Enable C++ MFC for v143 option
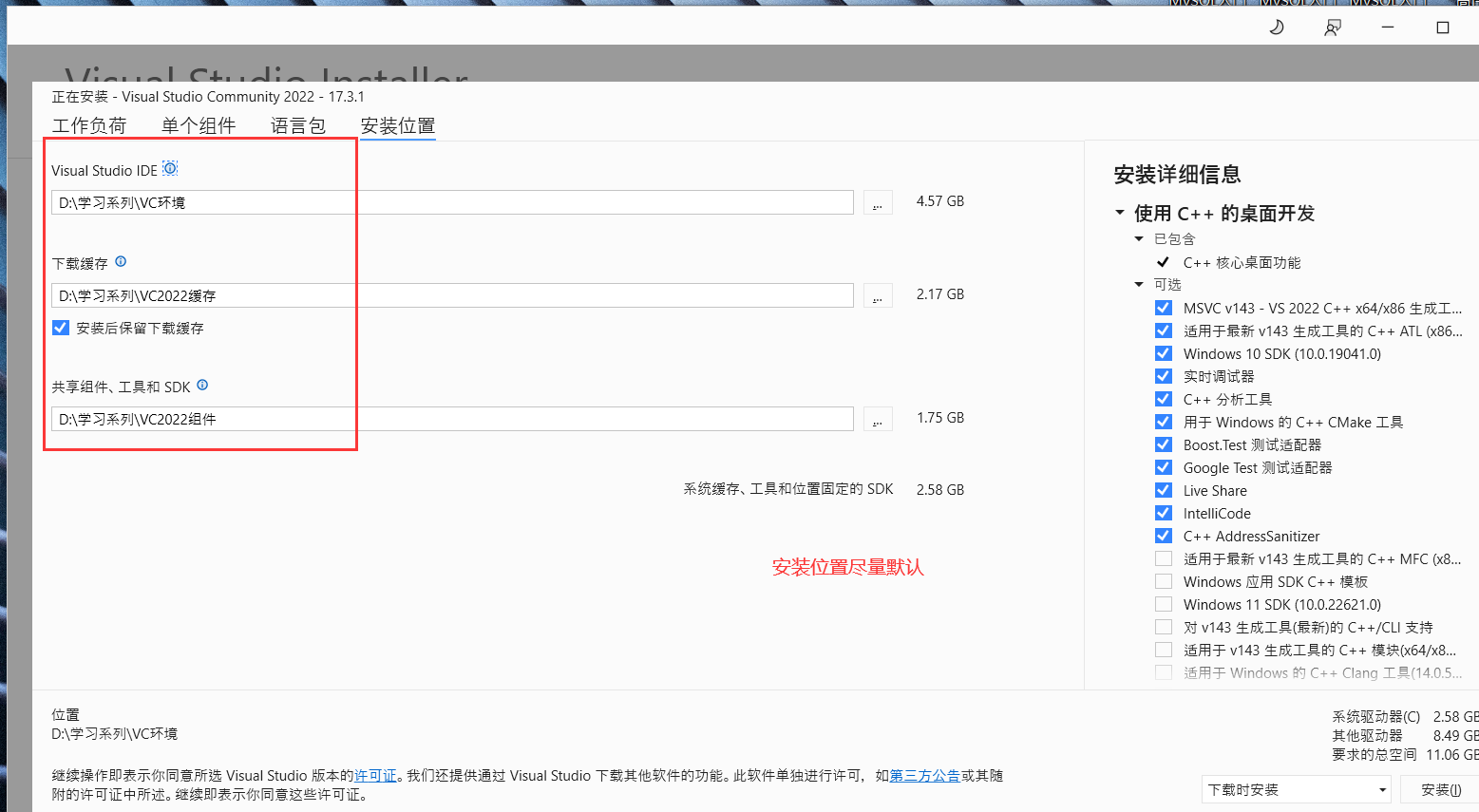This screenshot has height=812, width=1479. (x=1164, y=558)
